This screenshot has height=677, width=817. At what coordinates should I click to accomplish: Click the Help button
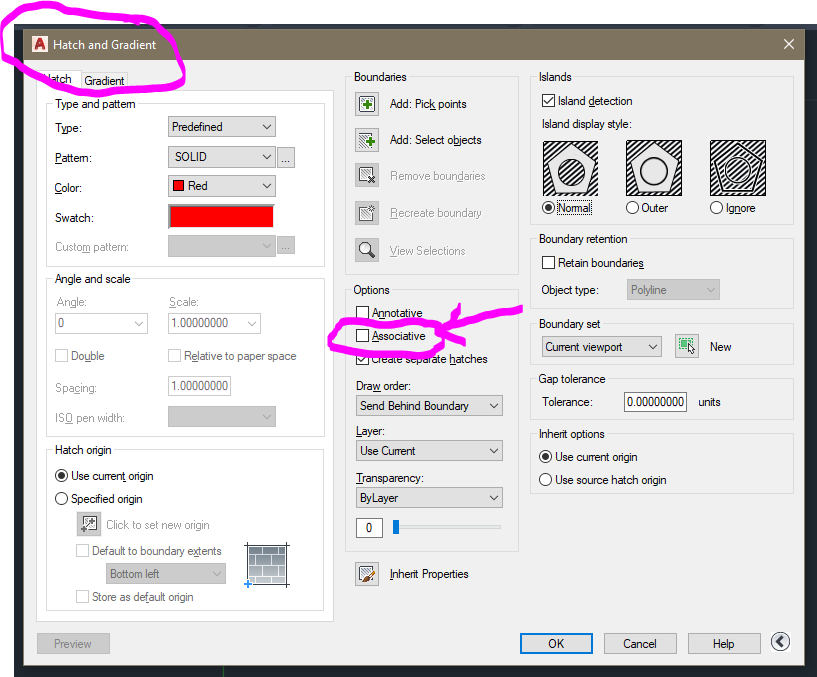723,643
